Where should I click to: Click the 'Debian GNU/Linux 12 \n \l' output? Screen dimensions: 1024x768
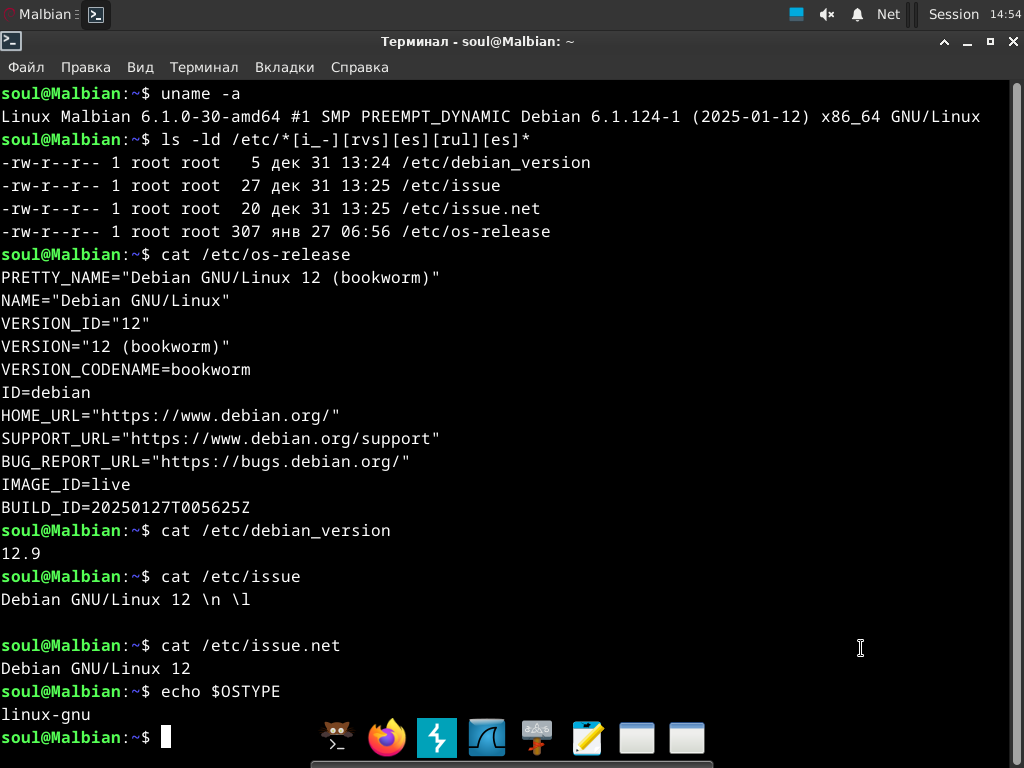click(125, 600)
